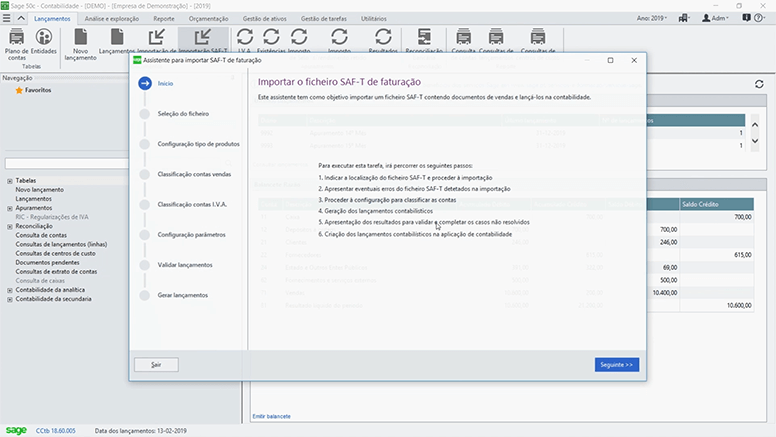Expand the Apuramentos tree node

tap(10, 208)
